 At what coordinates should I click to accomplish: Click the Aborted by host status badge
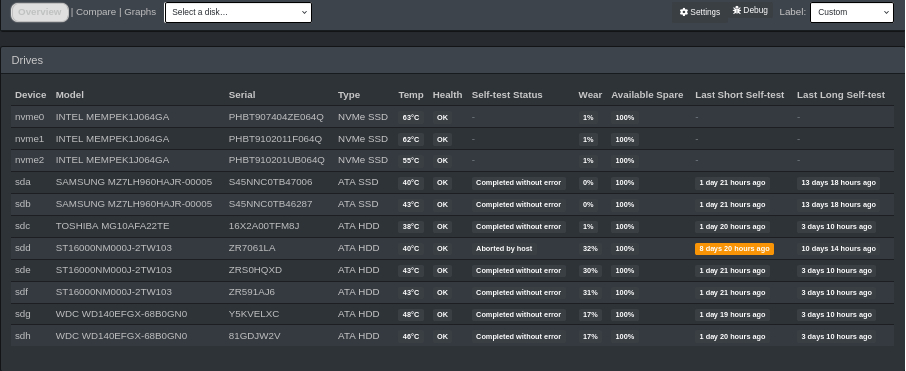click(504, 248)
